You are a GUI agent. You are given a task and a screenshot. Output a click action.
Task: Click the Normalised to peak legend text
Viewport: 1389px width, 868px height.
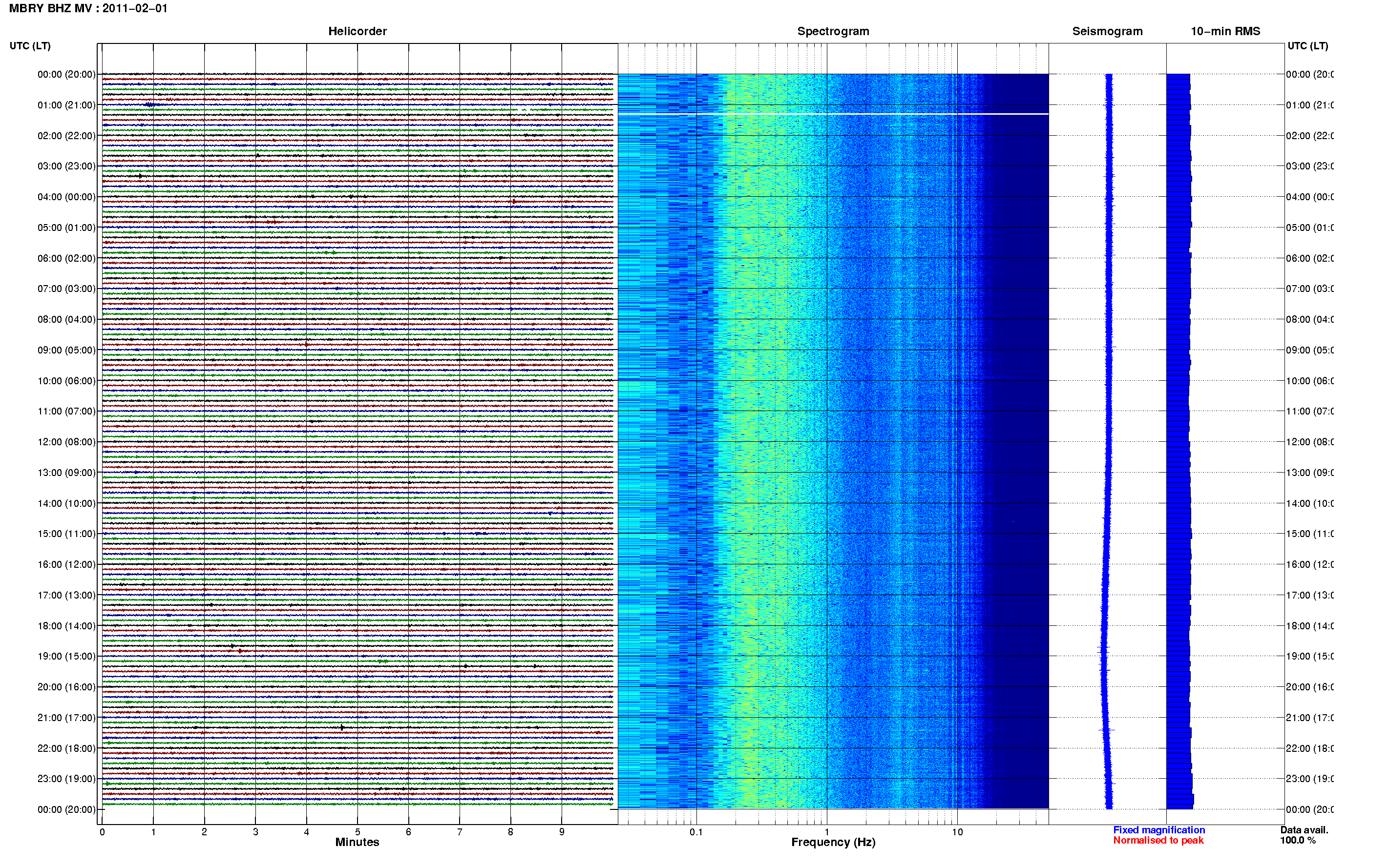point(1158,841)
